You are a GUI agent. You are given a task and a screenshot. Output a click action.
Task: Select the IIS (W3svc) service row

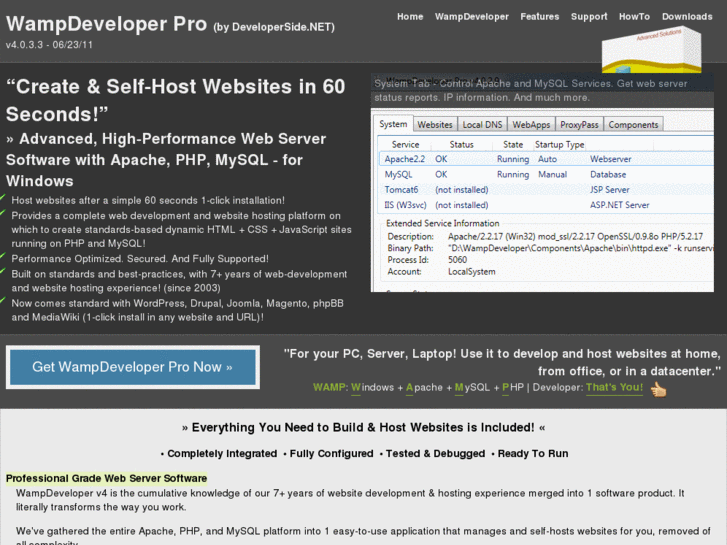pyautogui.click(x=546, y=205)
